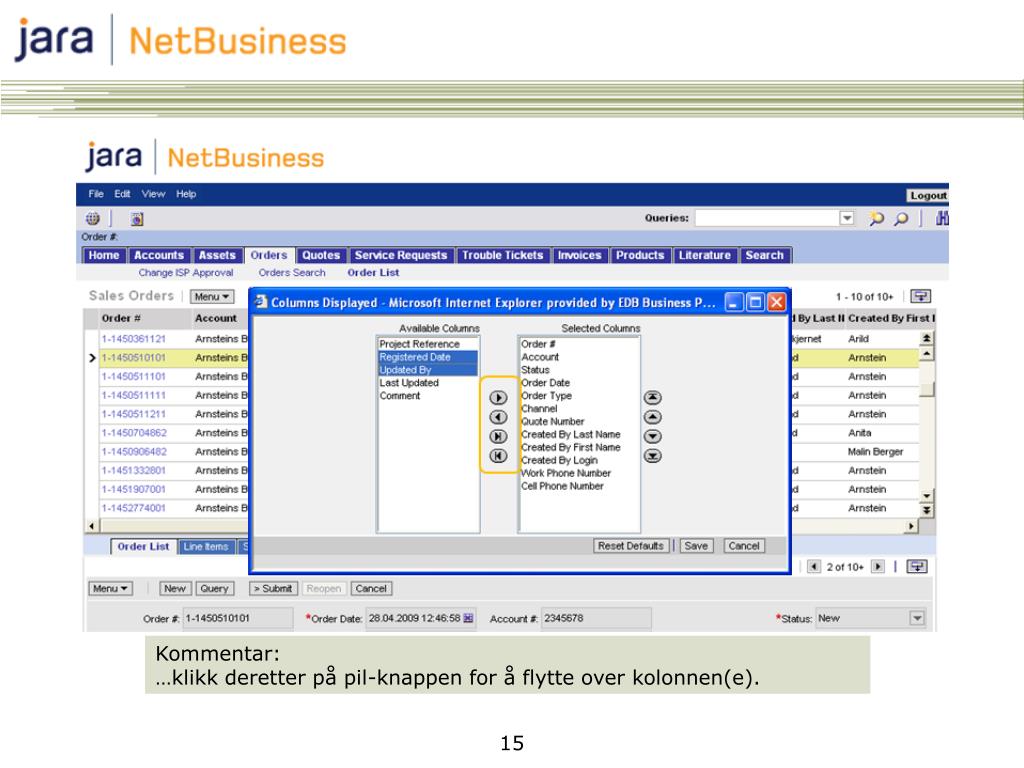1024x768 pixels.
Task: Click Save in Columns Displayed dialog
Action: (x=696, y=546)
